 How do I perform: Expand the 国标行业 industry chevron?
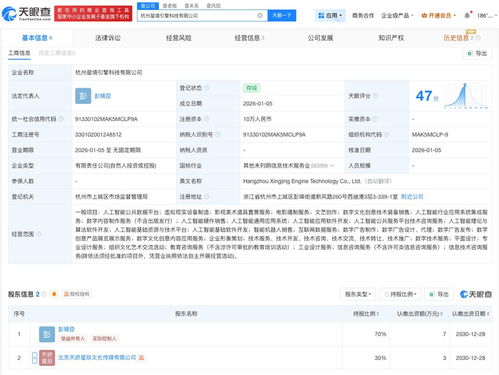[x=332, y=166]
